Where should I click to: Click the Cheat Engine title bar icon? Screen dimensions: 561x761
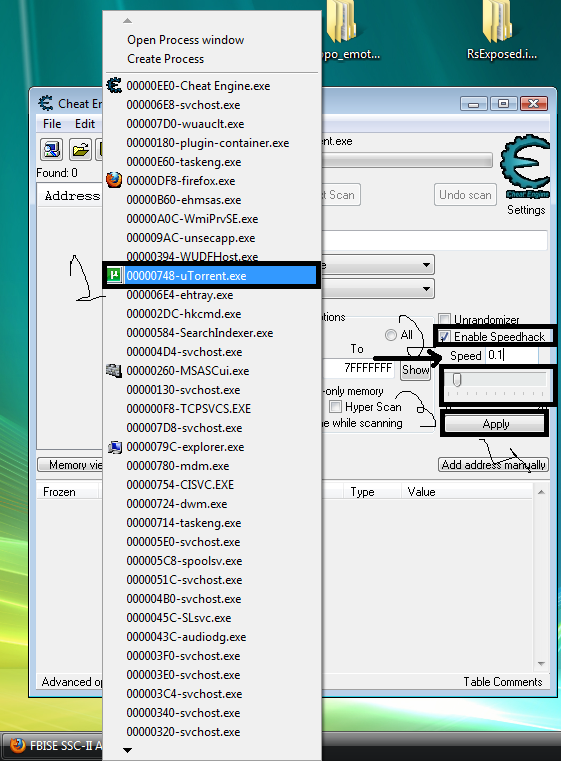coord(46,103)
